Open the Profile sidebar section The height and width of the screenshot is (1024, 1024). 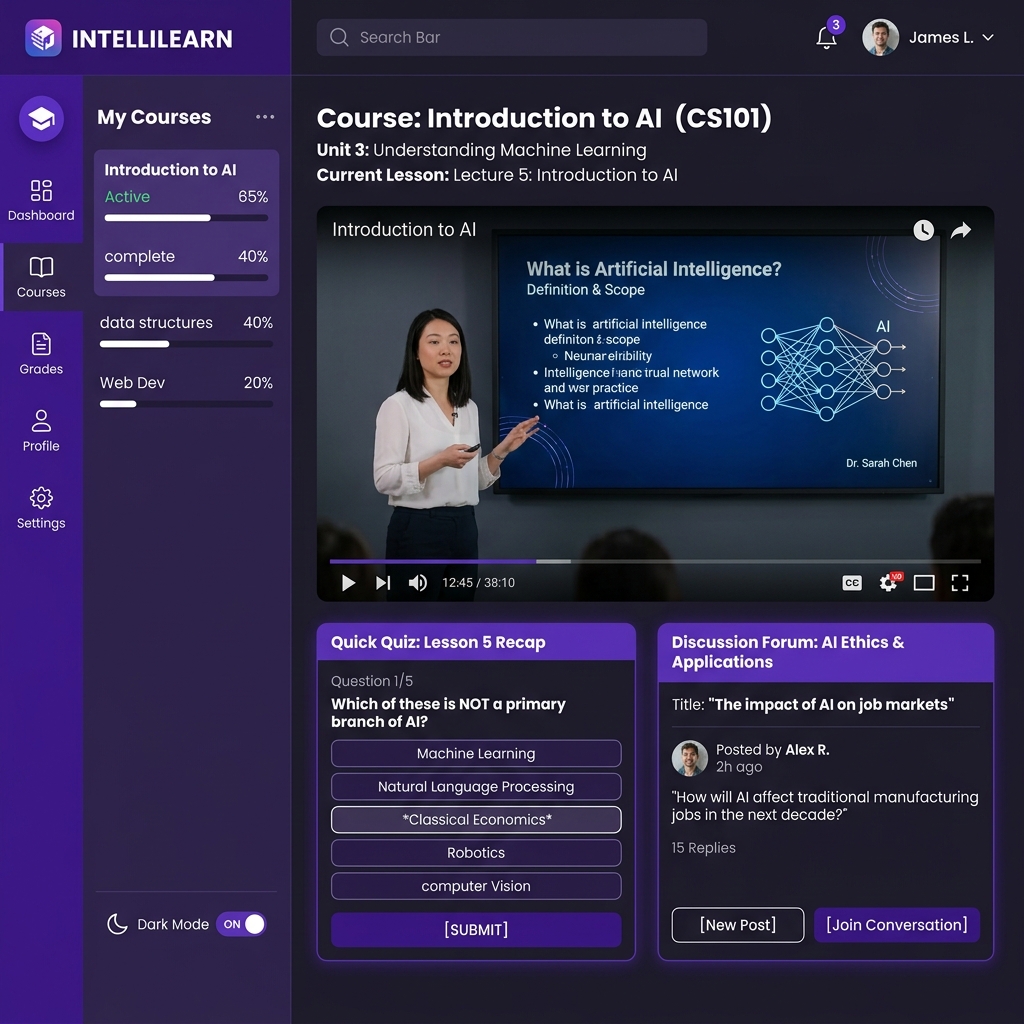pos(41,432)
